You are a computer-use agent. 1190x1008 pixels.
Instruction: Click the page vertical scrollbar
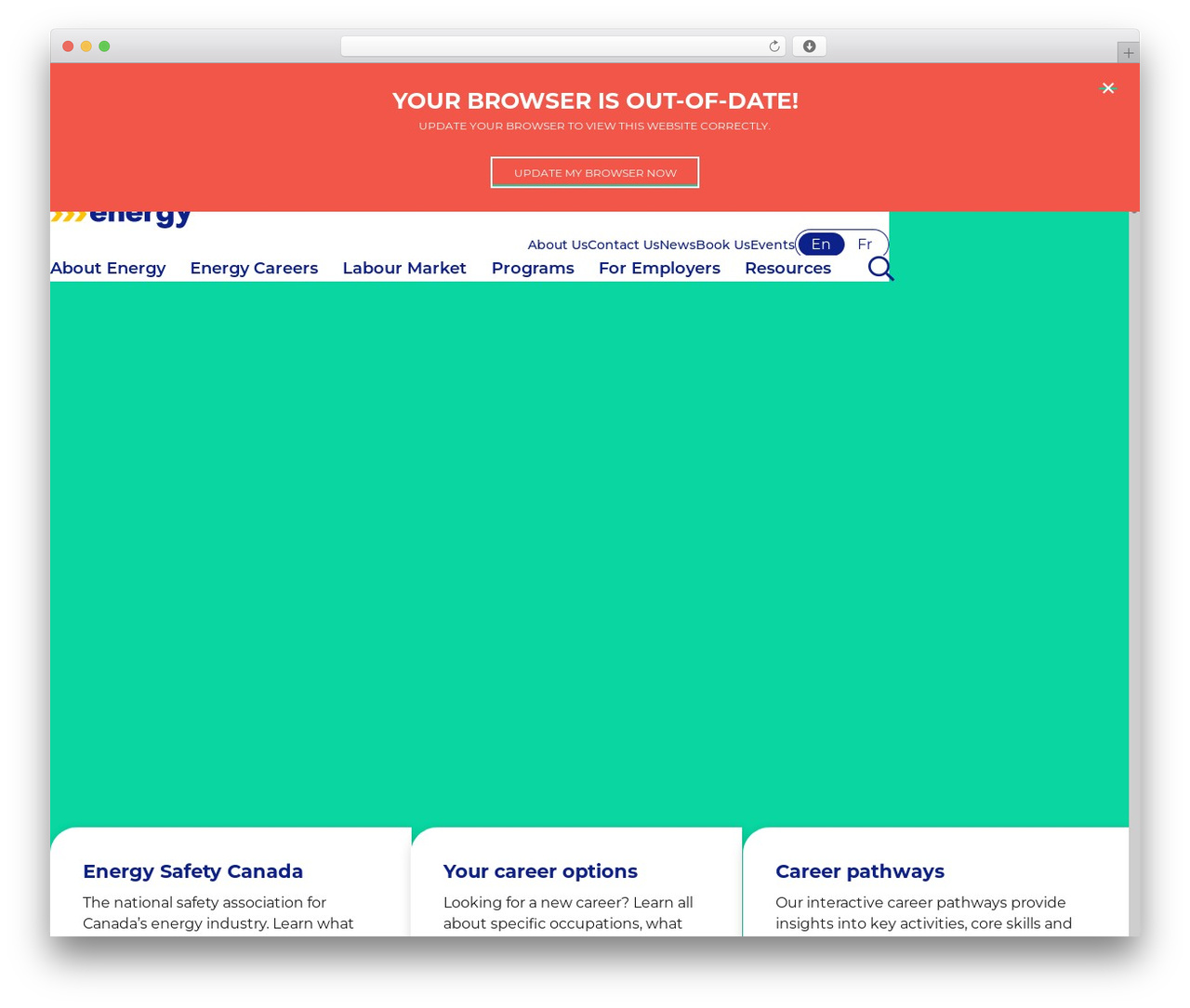pyautogui.click(x=1133, y=574)
